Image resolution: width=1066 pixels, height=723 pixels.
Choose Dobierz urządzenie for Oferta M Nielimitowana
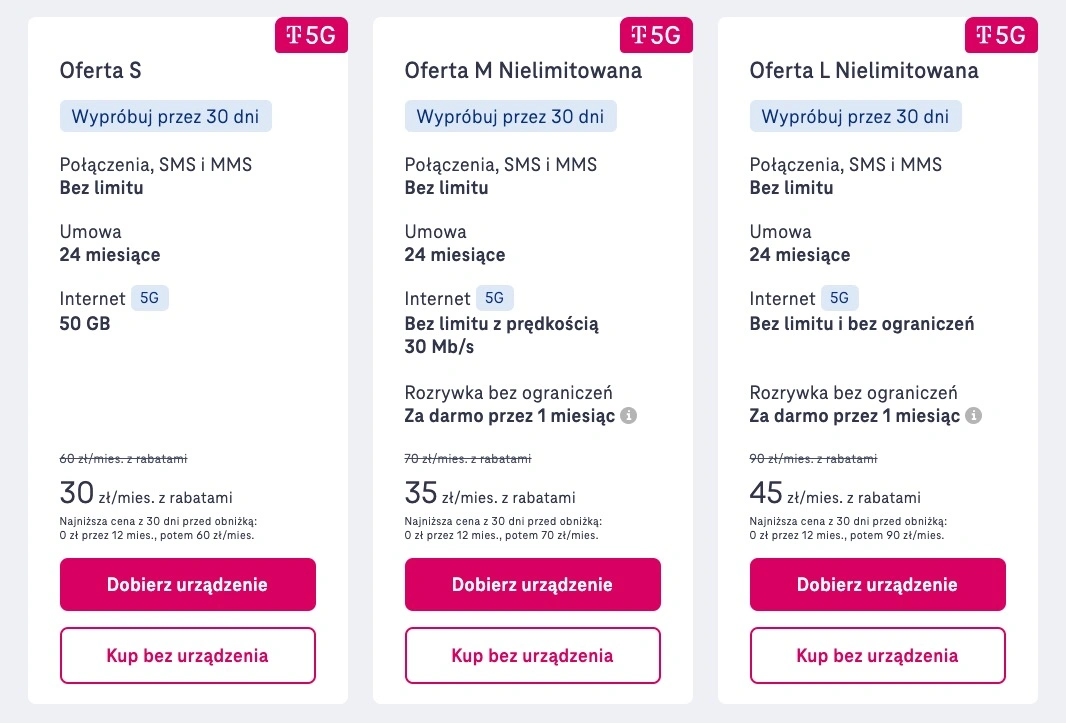[x=532, y=584]
